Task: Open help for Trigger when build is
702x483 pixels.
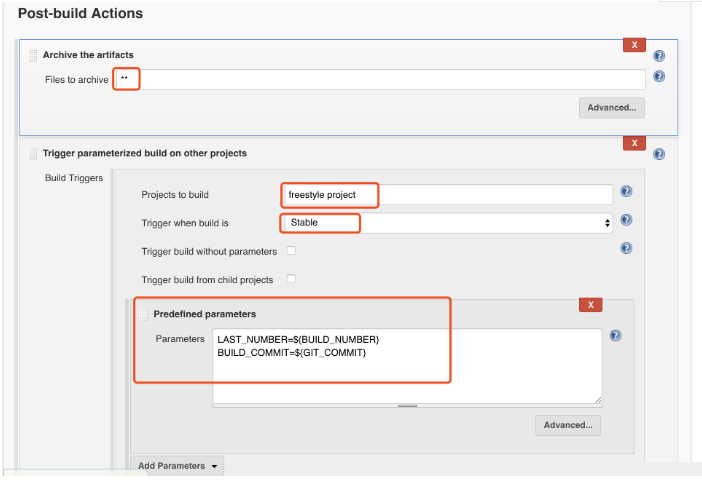Action: click(626, 221)
